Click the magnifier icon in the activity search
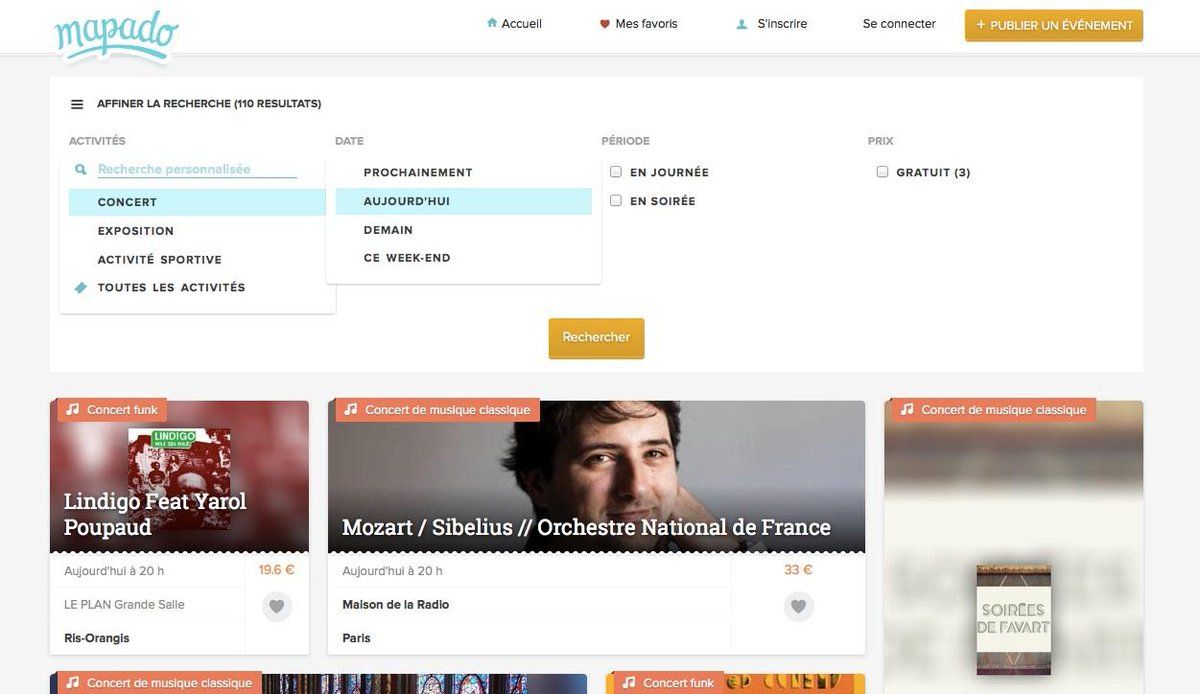 (81, 170)
